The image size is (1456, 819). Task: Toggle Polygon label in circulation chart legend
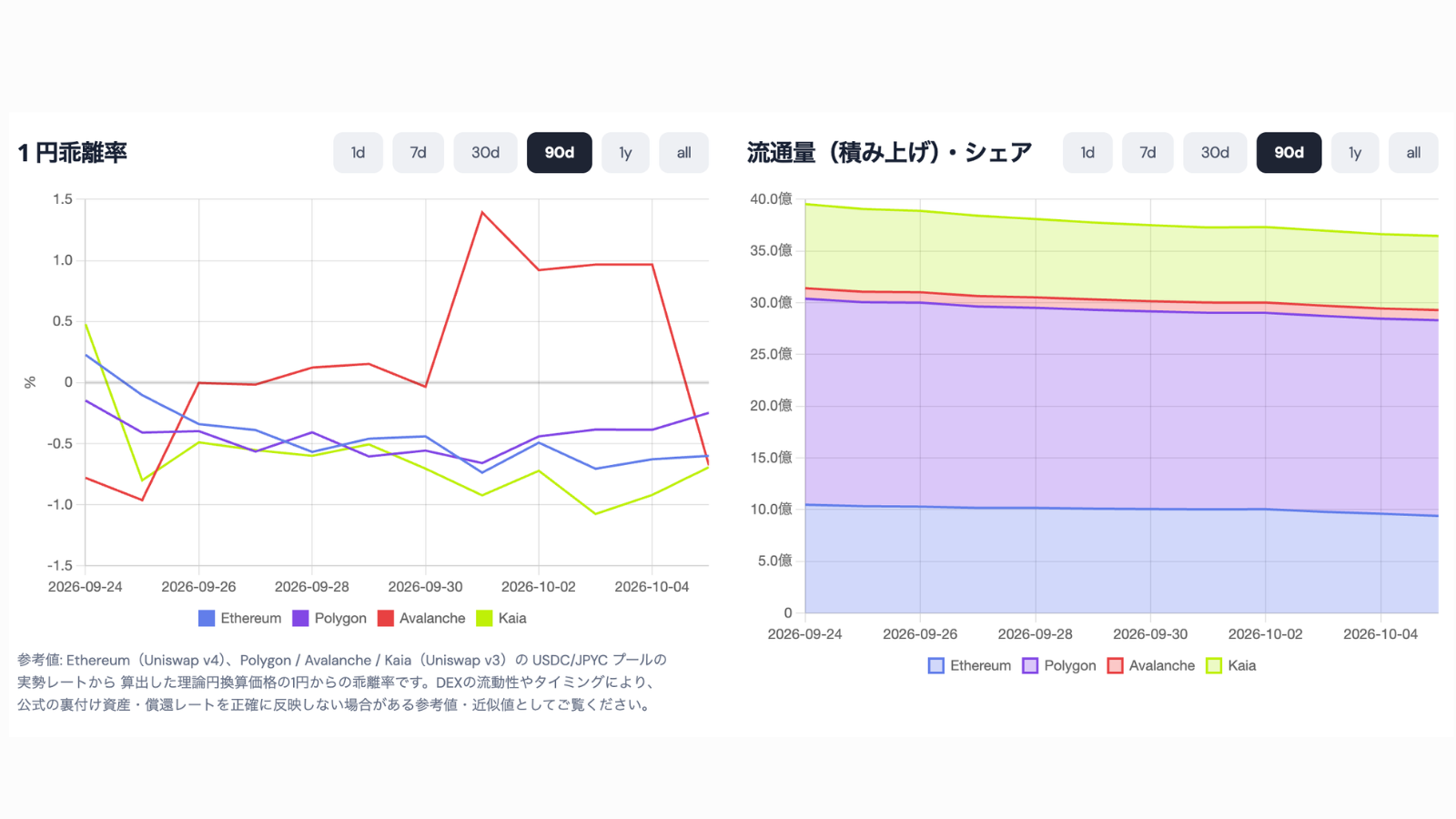point(1070,666)
